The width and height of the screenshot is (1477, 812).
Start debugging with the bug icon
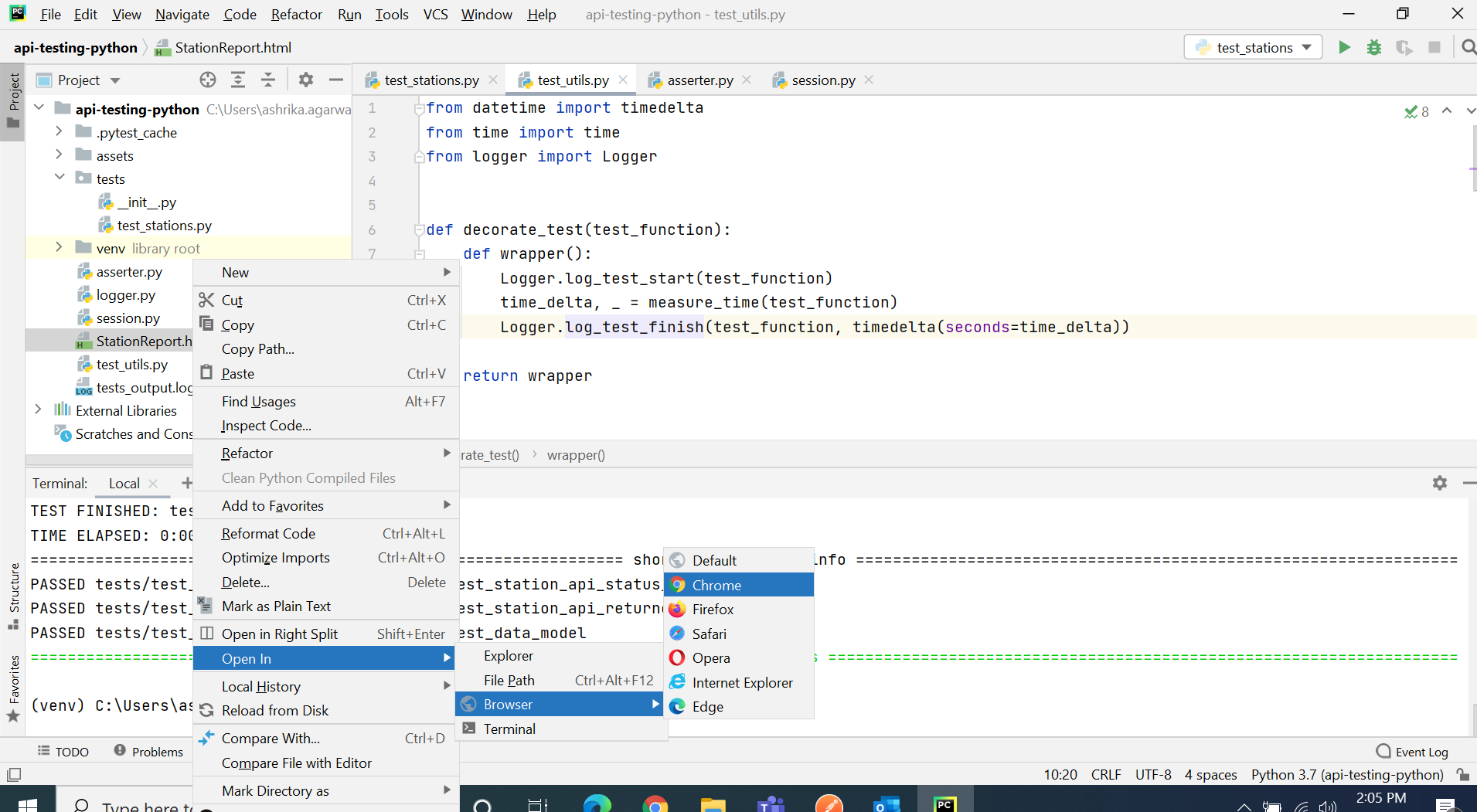click(1374, 47)
